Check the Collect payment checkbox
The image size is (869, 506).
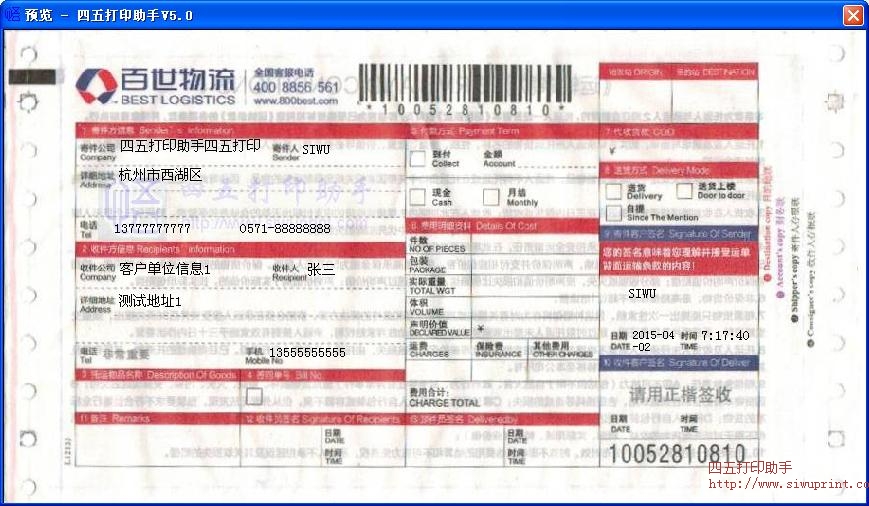pyautogui.click(x=417, y=159)
